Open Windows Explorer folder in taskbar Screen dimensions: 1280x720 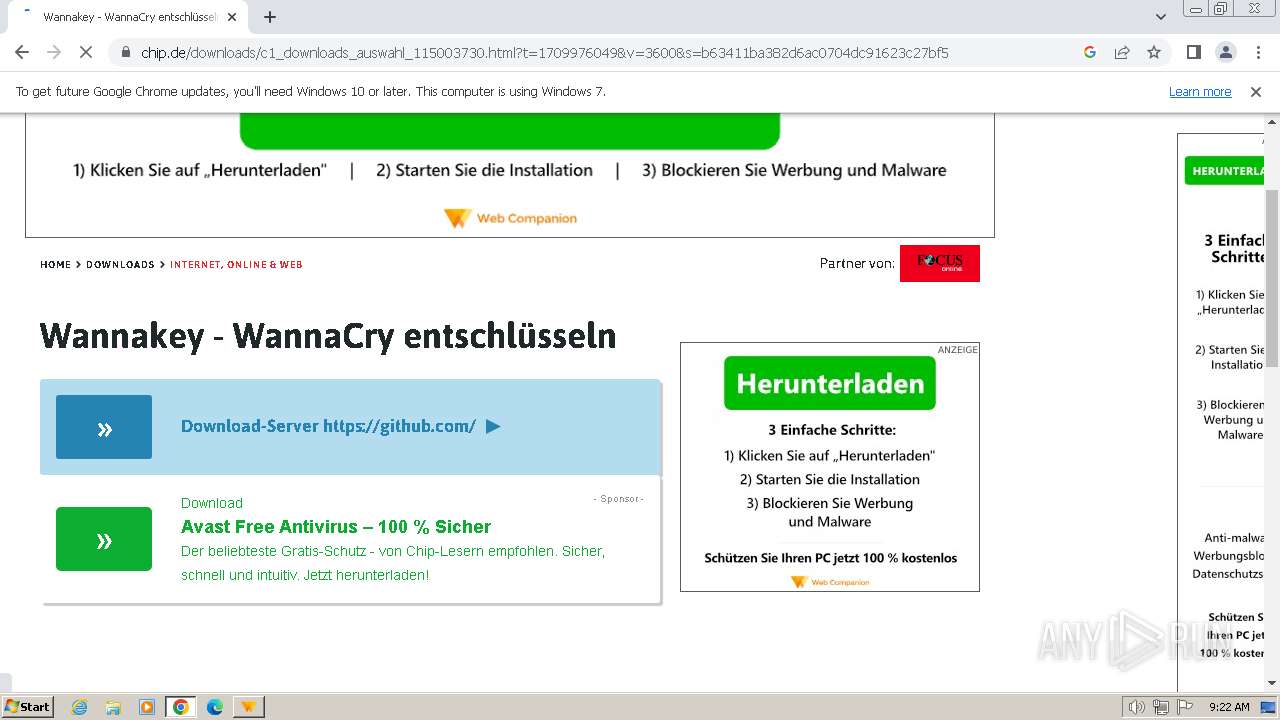point(113,707)
